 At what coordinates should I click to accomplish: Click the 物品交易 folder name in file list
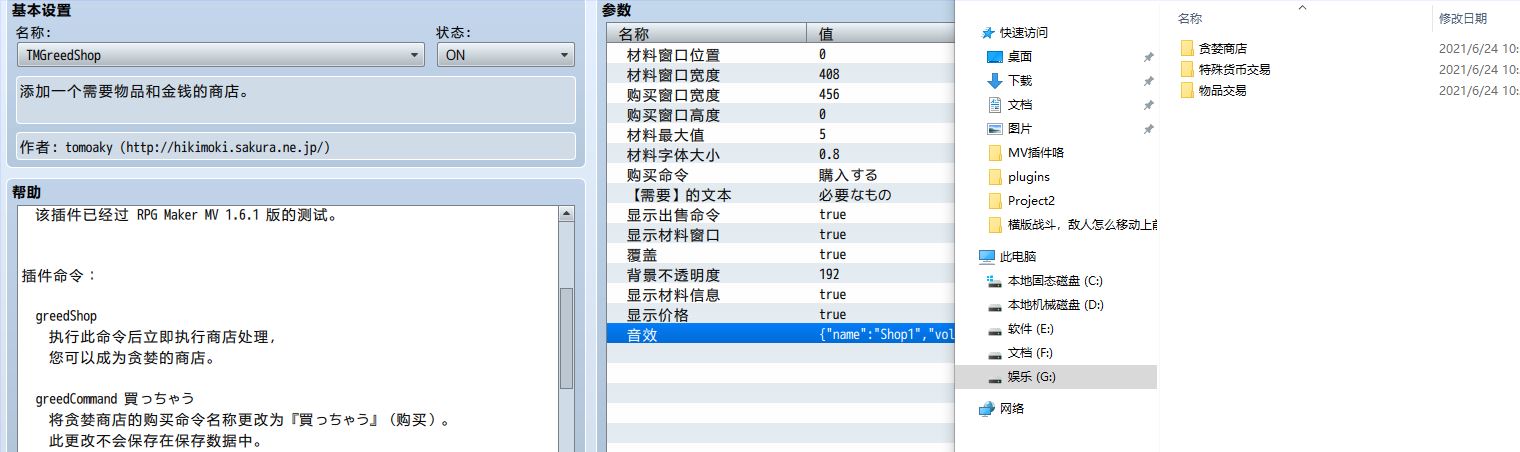coord(1223,90)
